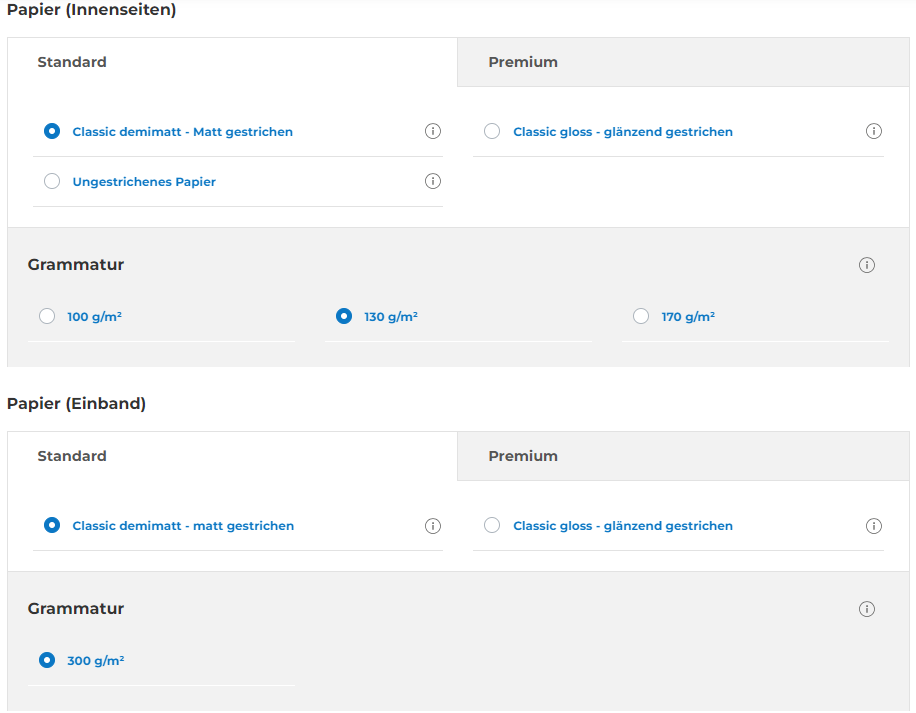
Task: Open Grammatur info icon for Innenseiten
Action: pyautogui.click(x=867, y=265)
